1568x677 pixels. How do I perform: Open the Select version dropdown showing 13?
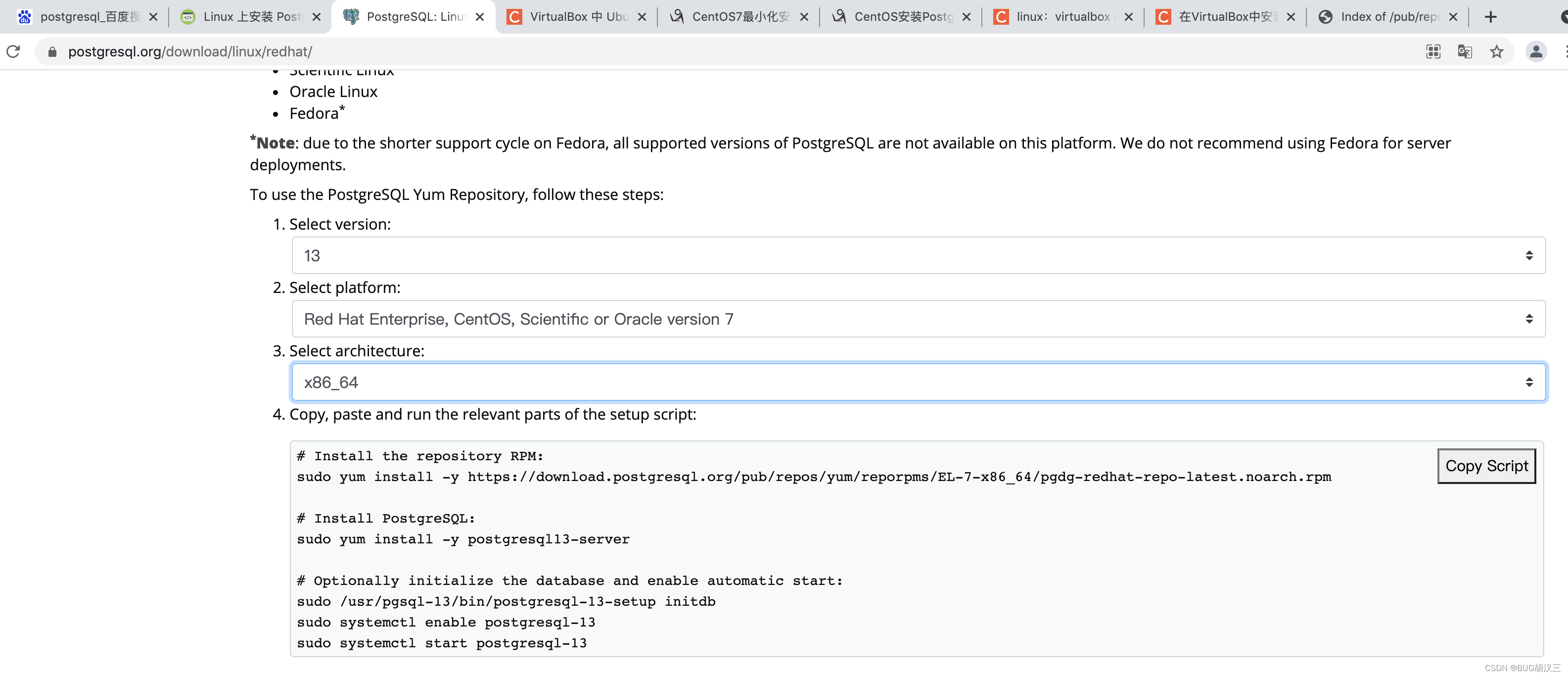point(918,256)
